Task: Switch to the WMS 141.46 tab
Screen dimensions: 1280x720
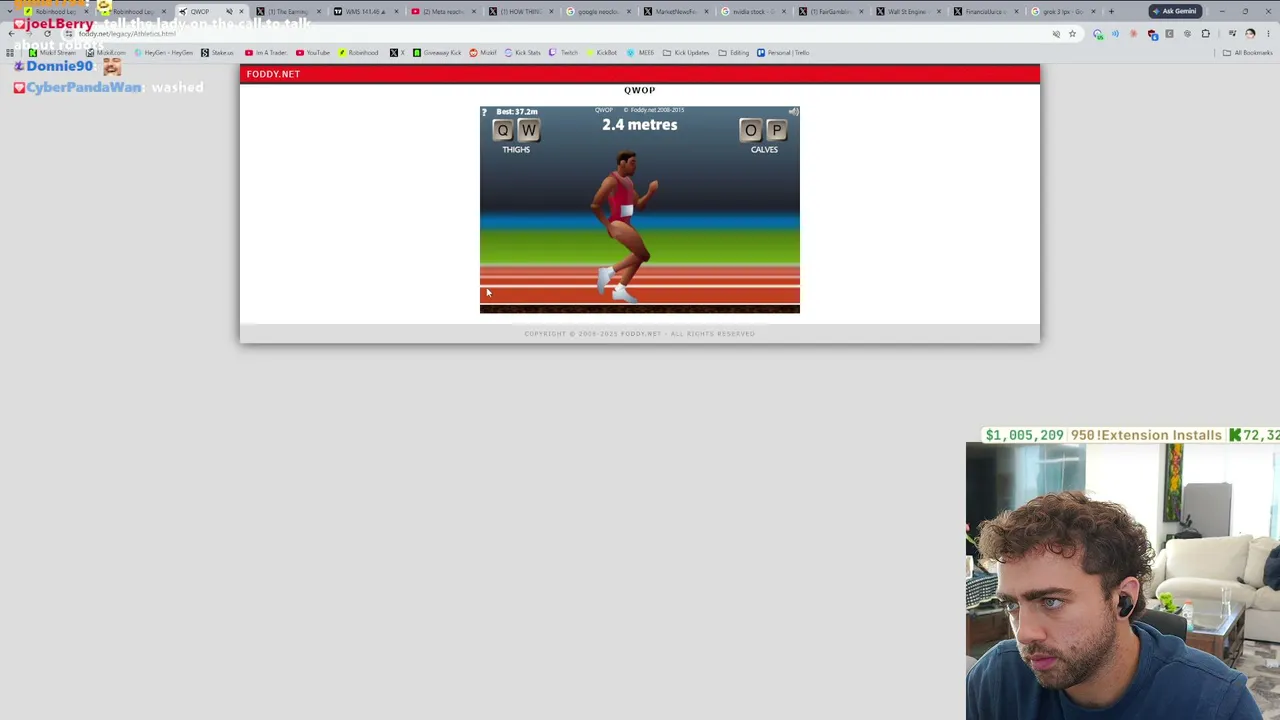Action: click(x=365, y=12)
